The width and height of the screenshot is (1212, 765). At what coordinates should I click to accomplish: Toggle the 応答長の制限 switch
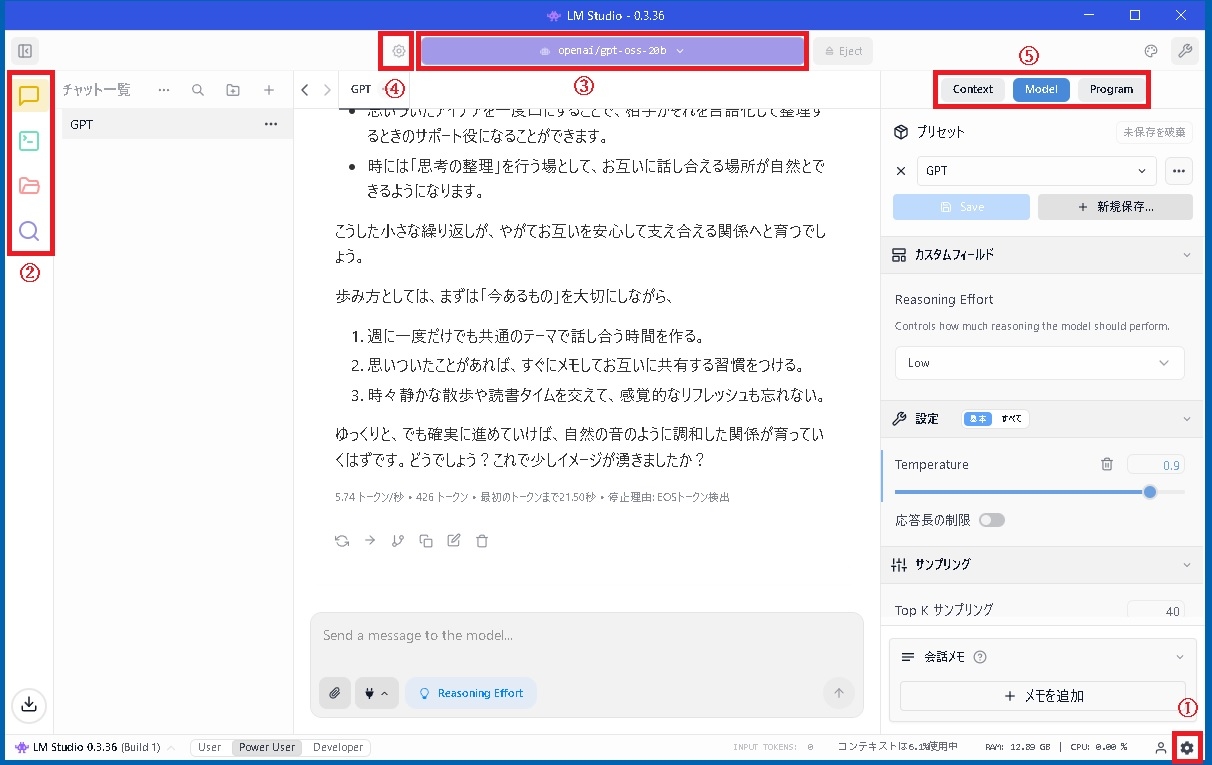tap(992, 520)
